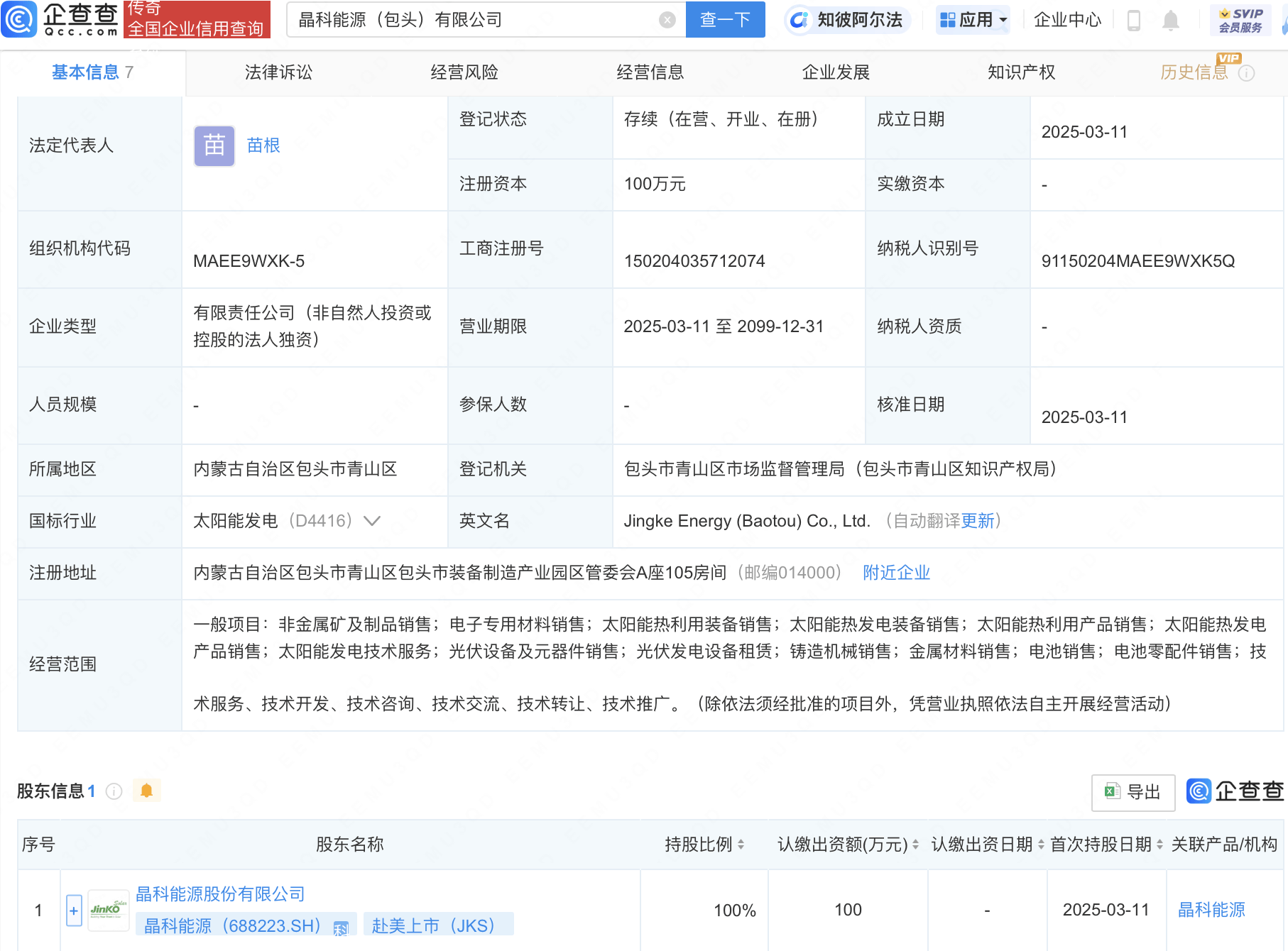Click business term 2025-03-11 至 2099-12-31
The height and width of the screenshot is (951, 1288).
click(724, 326)
